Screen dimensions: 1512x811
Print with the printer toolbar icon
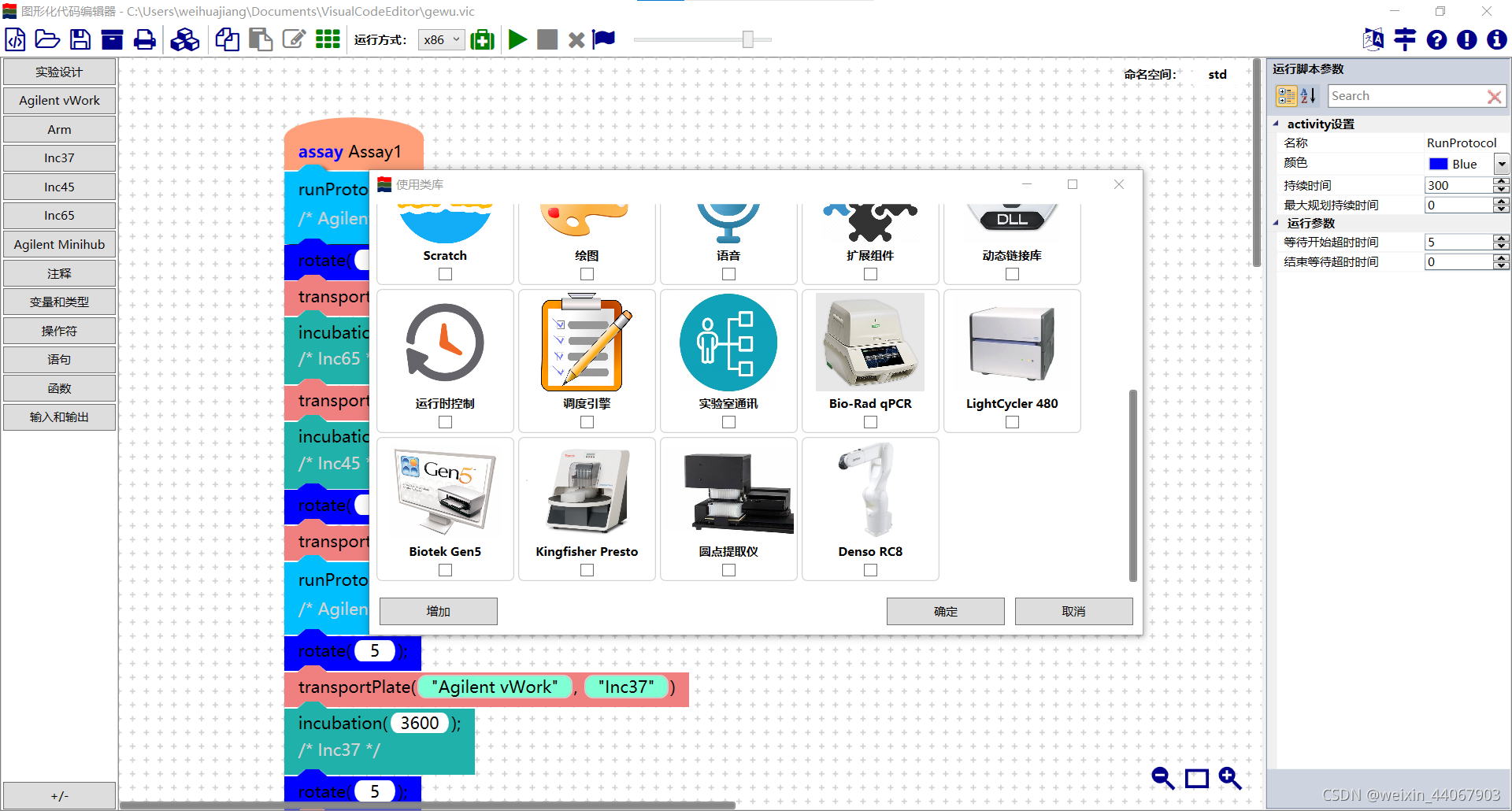[145, 39]
